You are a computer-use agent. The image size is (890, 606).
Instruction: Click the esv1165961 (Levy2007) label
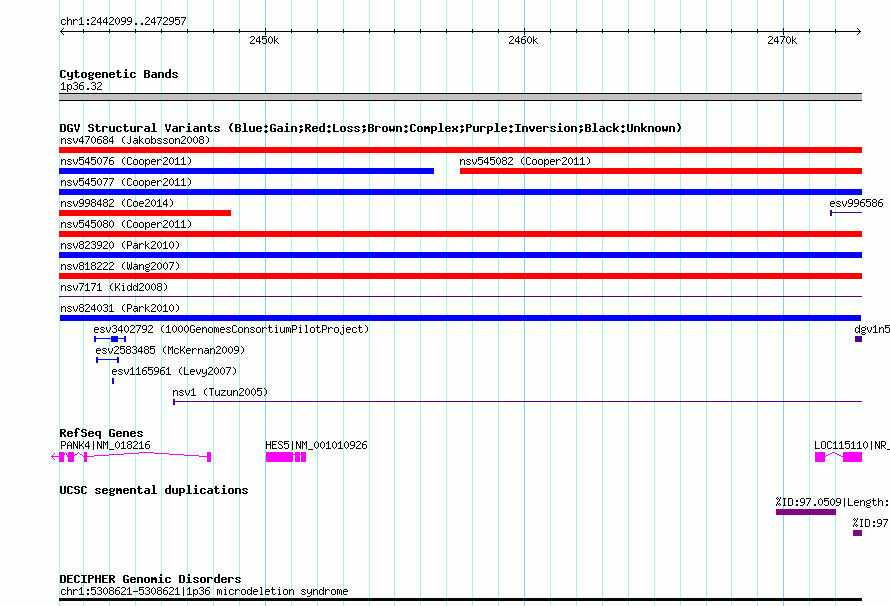174,371
